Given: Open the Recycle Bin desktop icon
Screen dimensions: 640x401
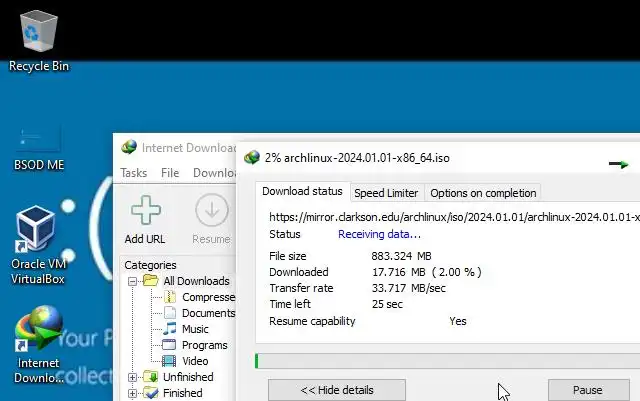Looking at the screenshot, I should coord(39,41).
